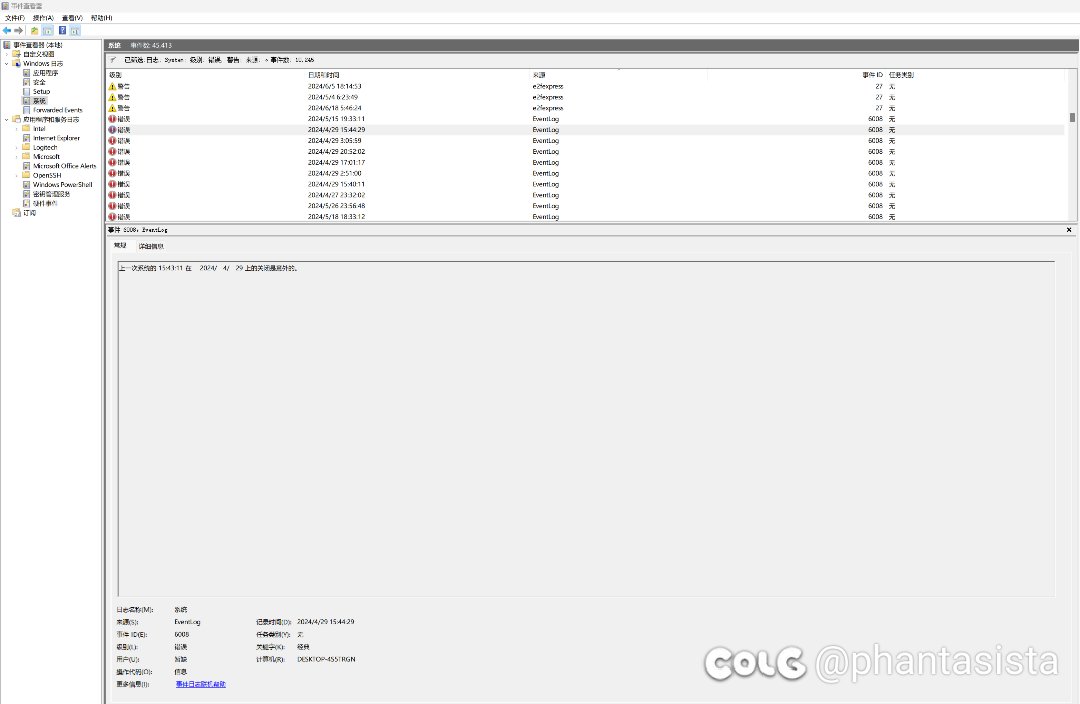The image size is (1080, 704).
Task: Open the Microsoft Office Alerts log icon
Action: (27, 165)
